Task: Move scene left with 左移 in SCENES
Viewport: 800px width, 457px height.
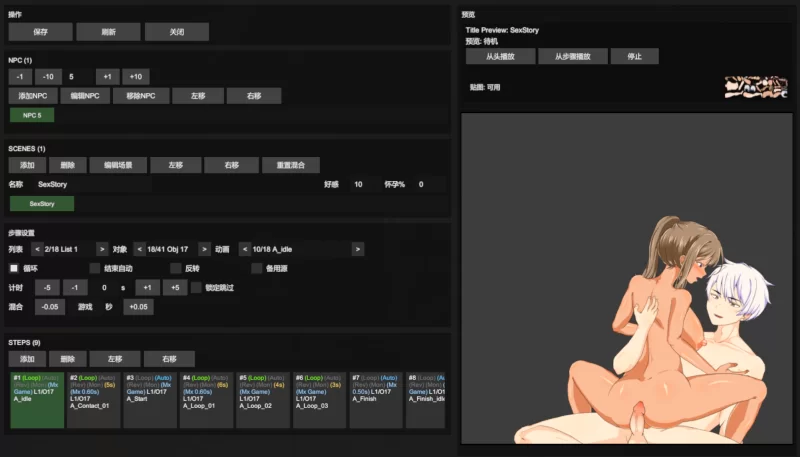Action: tap(176, 165)
